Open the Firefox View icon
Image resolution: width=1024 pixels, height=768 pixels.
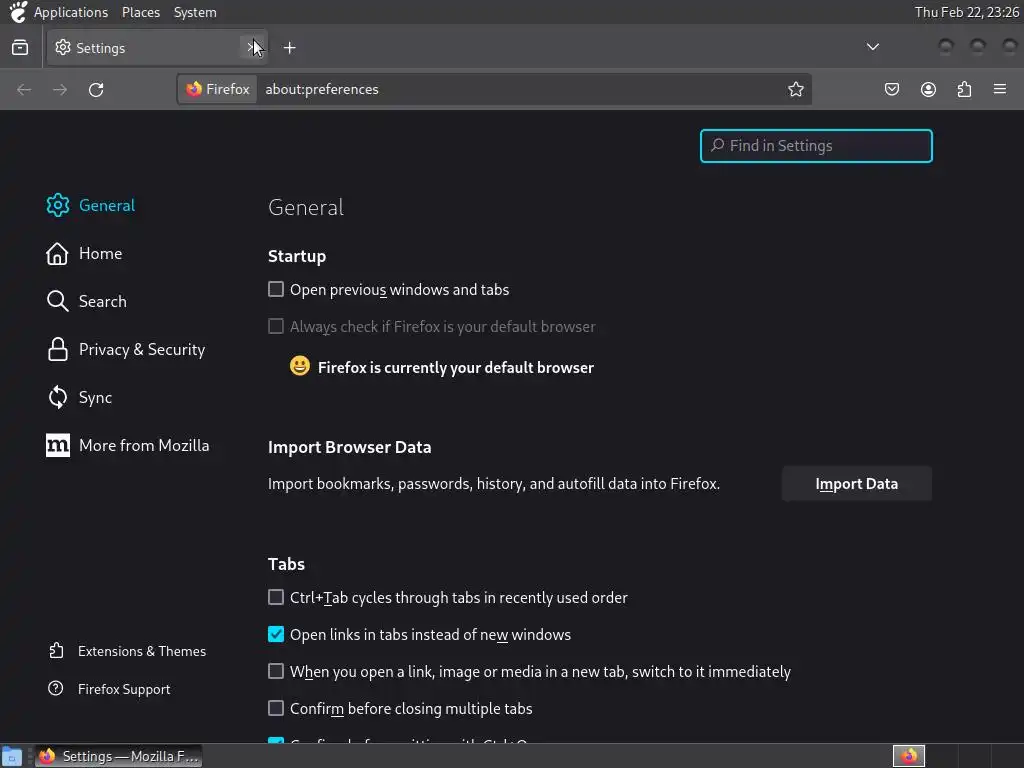(20, 48)
